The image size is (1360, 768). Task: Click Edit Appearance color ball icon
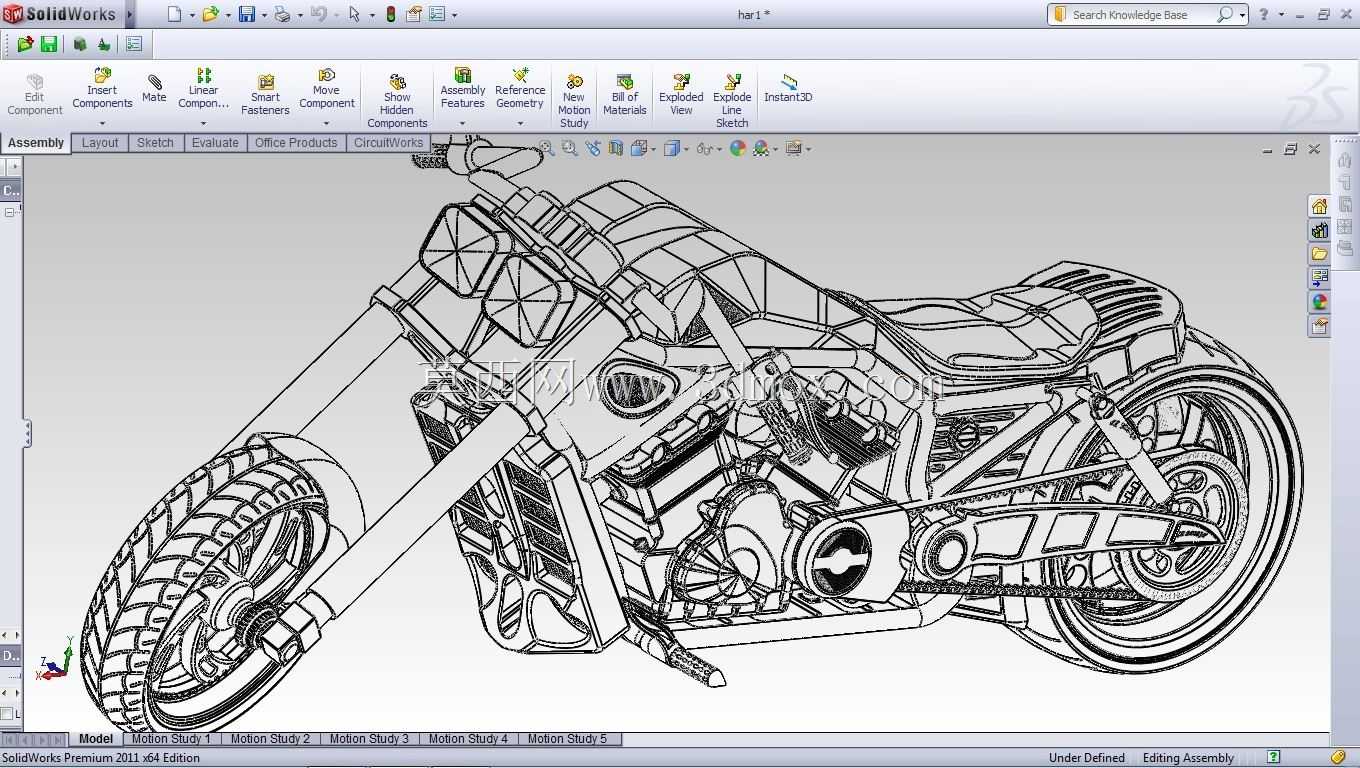(738, 148)
